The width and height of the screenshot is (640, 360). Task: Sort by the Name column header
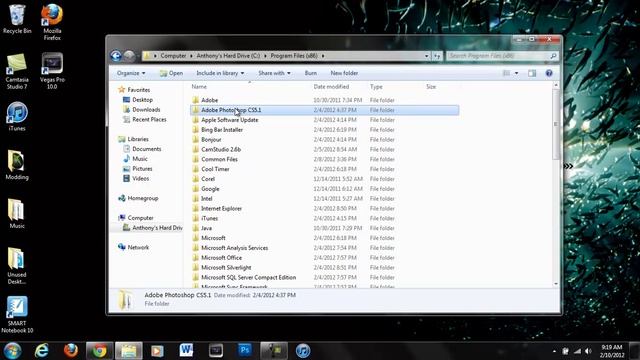(x=199, y=87)
